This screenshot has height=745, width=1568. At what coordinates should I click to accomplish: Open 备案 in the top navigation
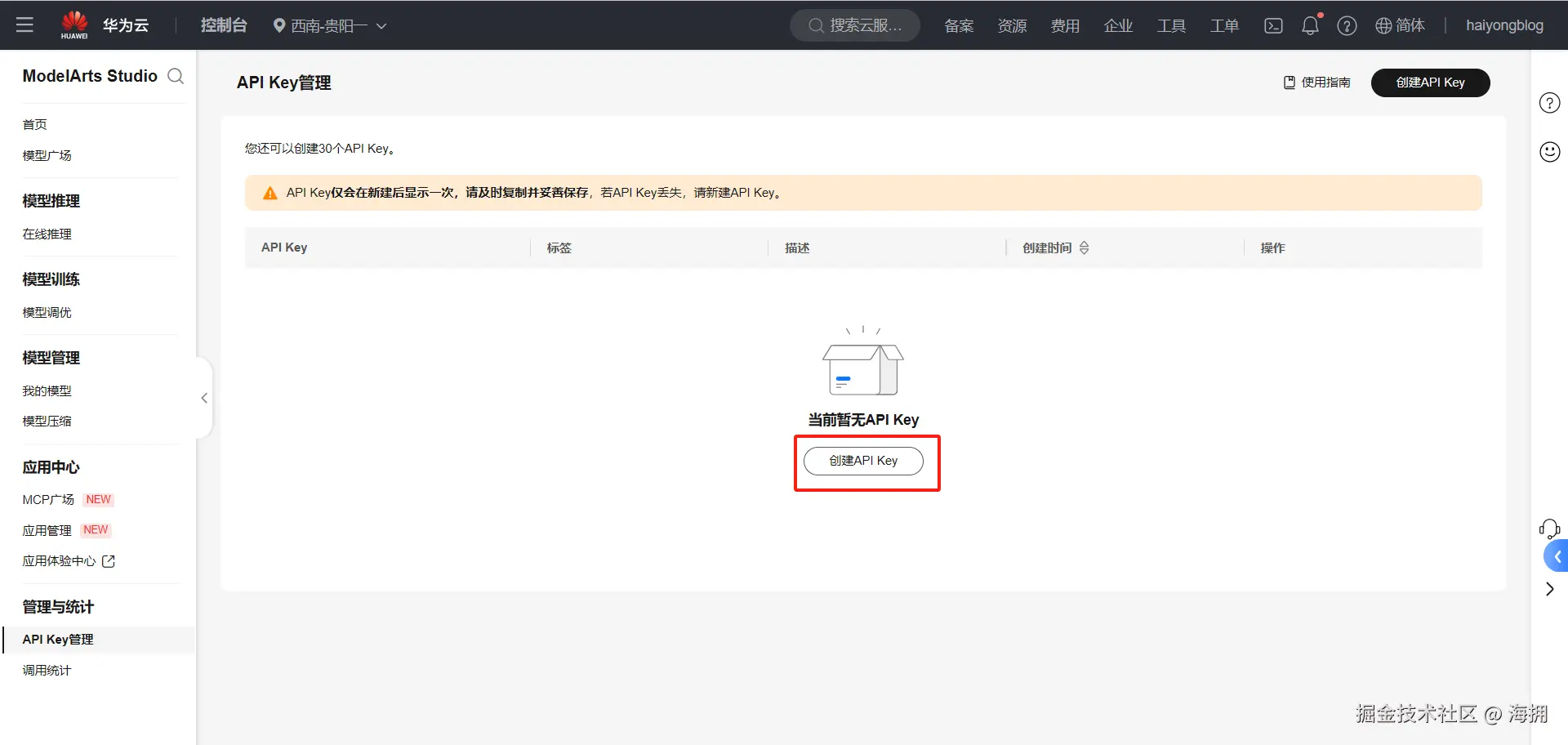tap(959, 26)
